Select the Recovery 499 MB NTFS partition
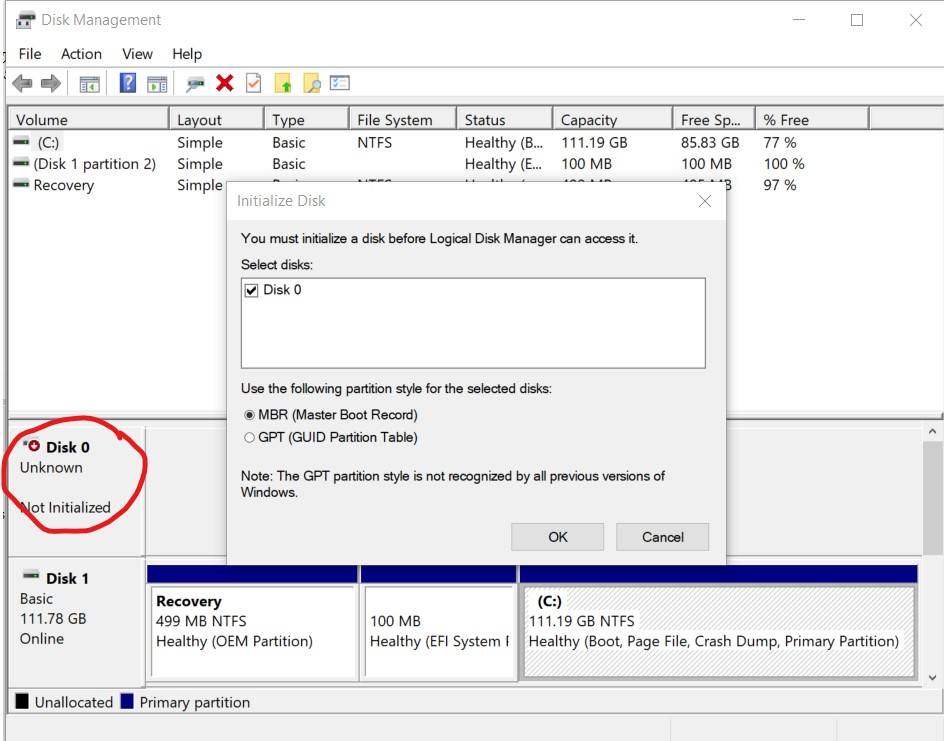The width and height of the screenshot is (944, 741). tap(252, 623)
